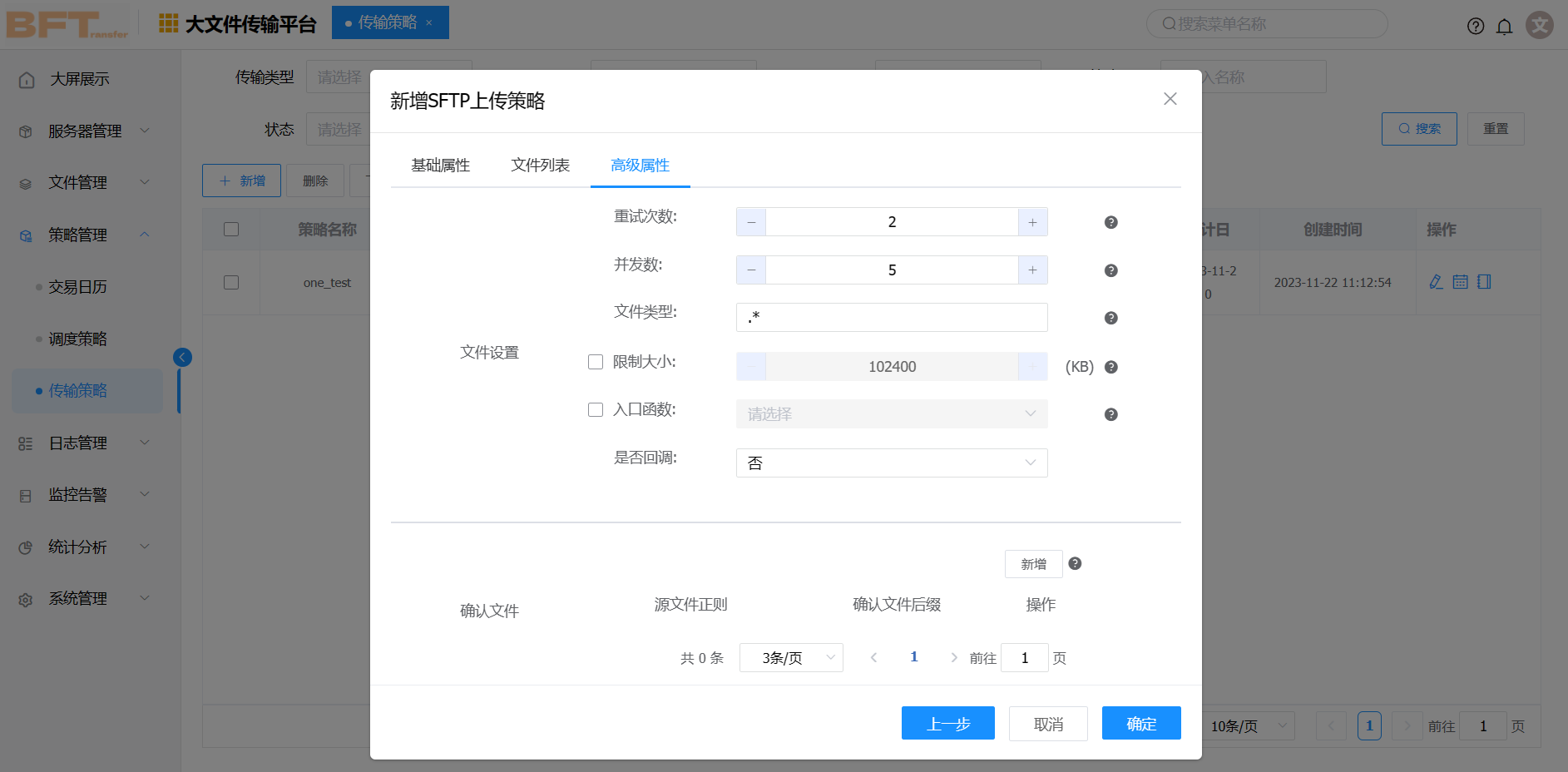Increase 并发数 with plus button

(1032, 270)
